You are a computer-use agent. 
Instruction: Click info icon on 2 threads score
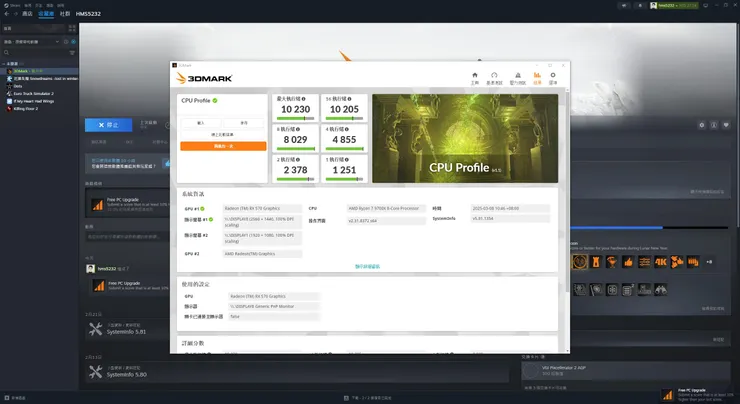click(x=298, y=160)
